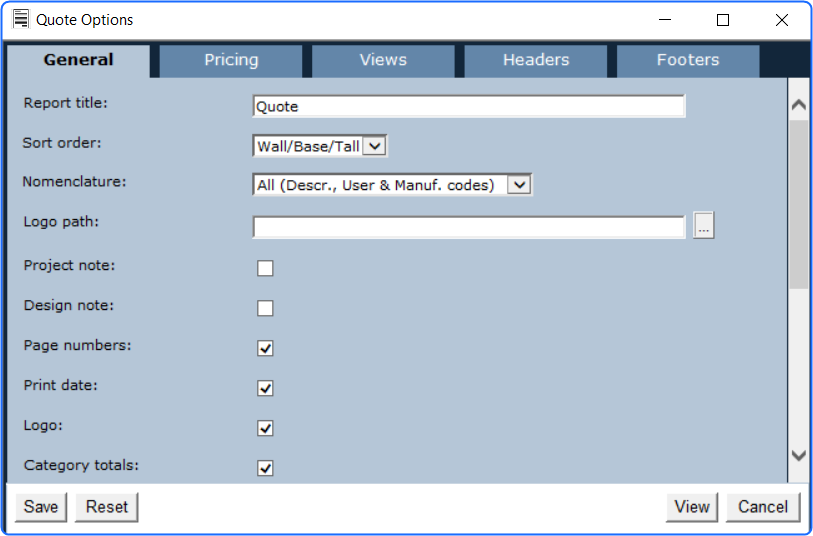Click the scrollbar down arrow

(798, 455)
